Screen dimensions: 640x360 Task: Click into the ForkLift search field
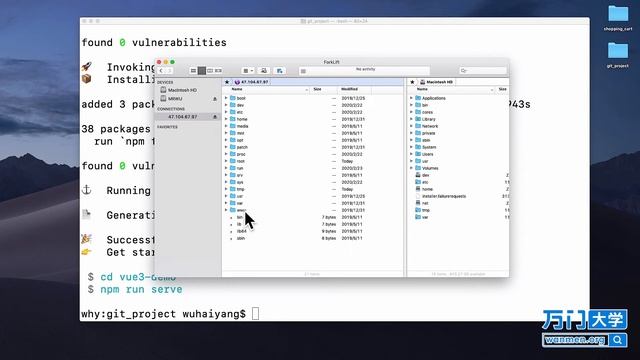[x=483, y=71]
